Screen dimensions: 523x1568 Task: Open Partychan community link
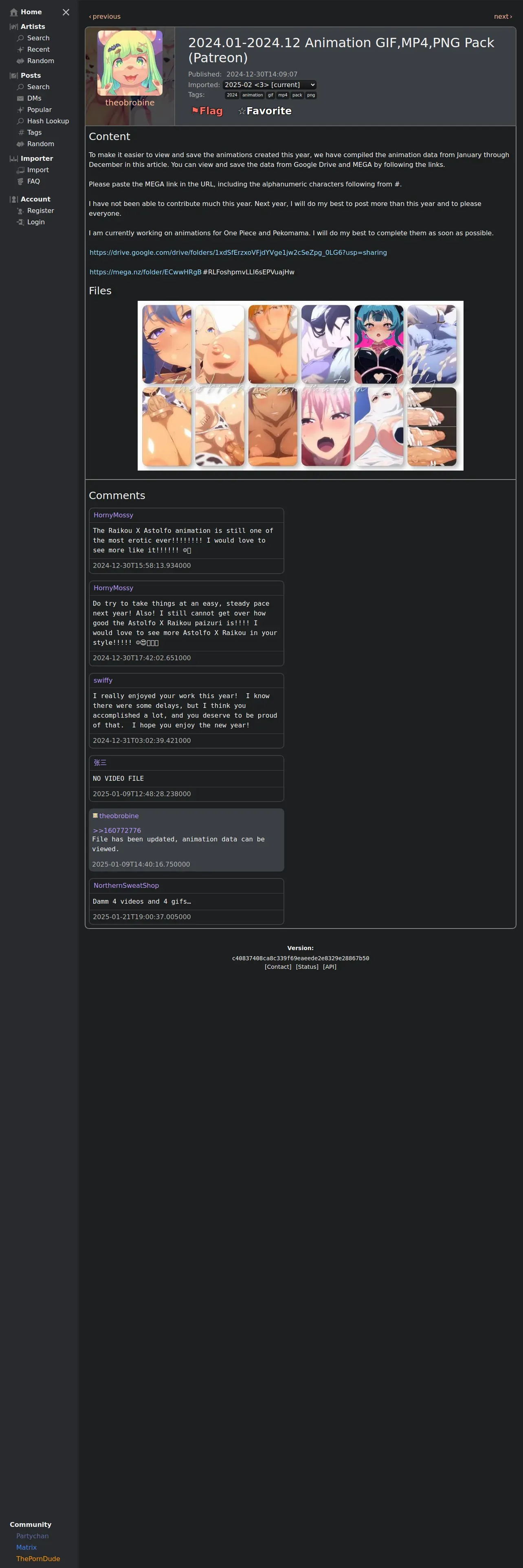pyautogui.click(x=32, y=1536)
